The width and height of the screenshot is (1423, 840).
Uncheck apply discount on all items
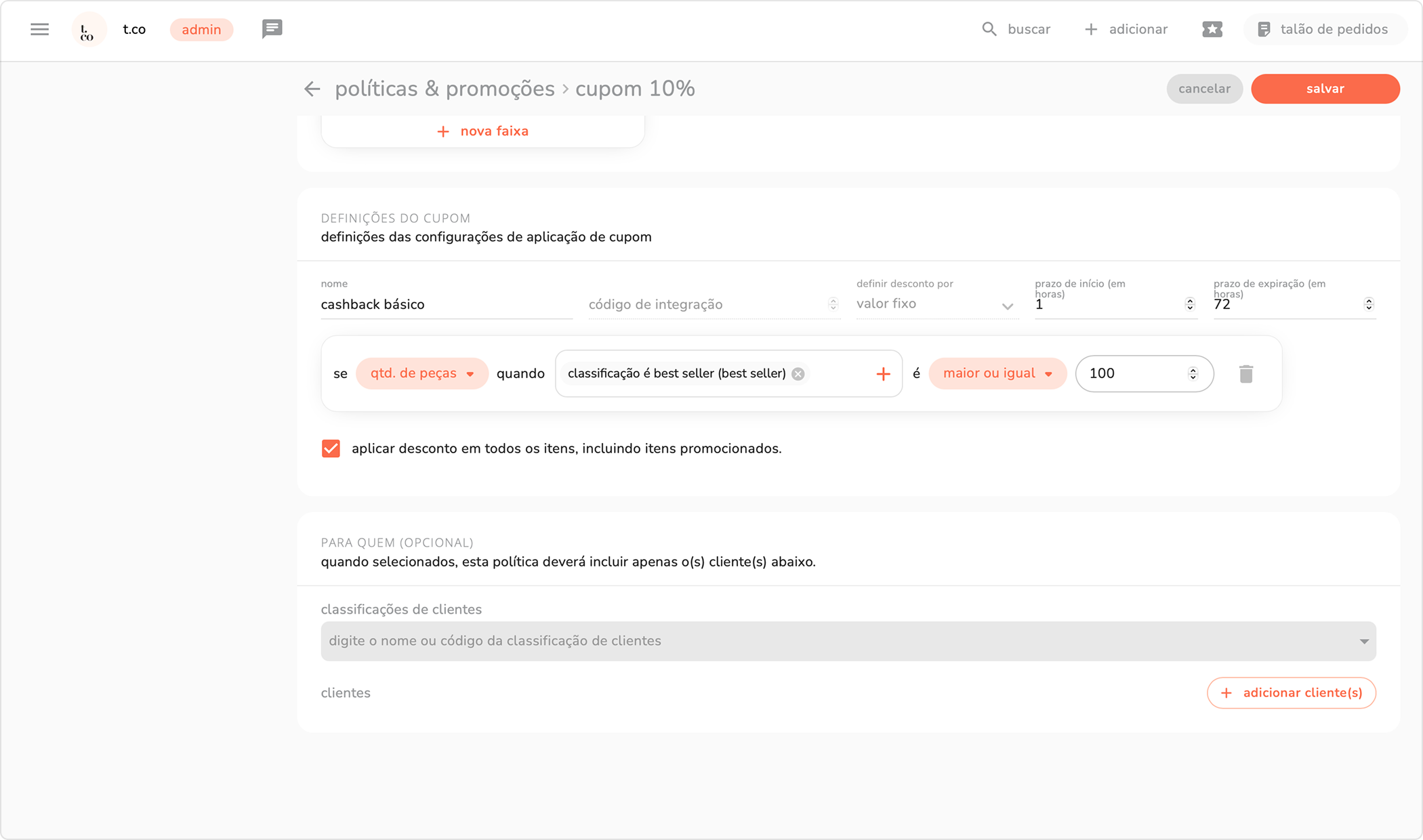(331, 448)
